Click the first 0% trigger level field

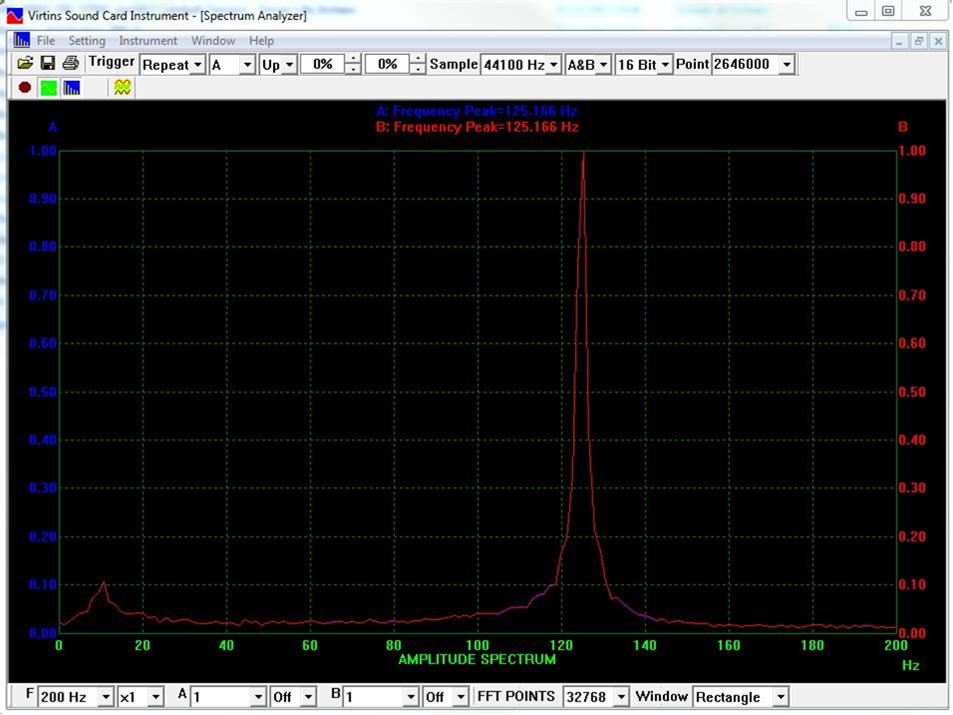323,64
